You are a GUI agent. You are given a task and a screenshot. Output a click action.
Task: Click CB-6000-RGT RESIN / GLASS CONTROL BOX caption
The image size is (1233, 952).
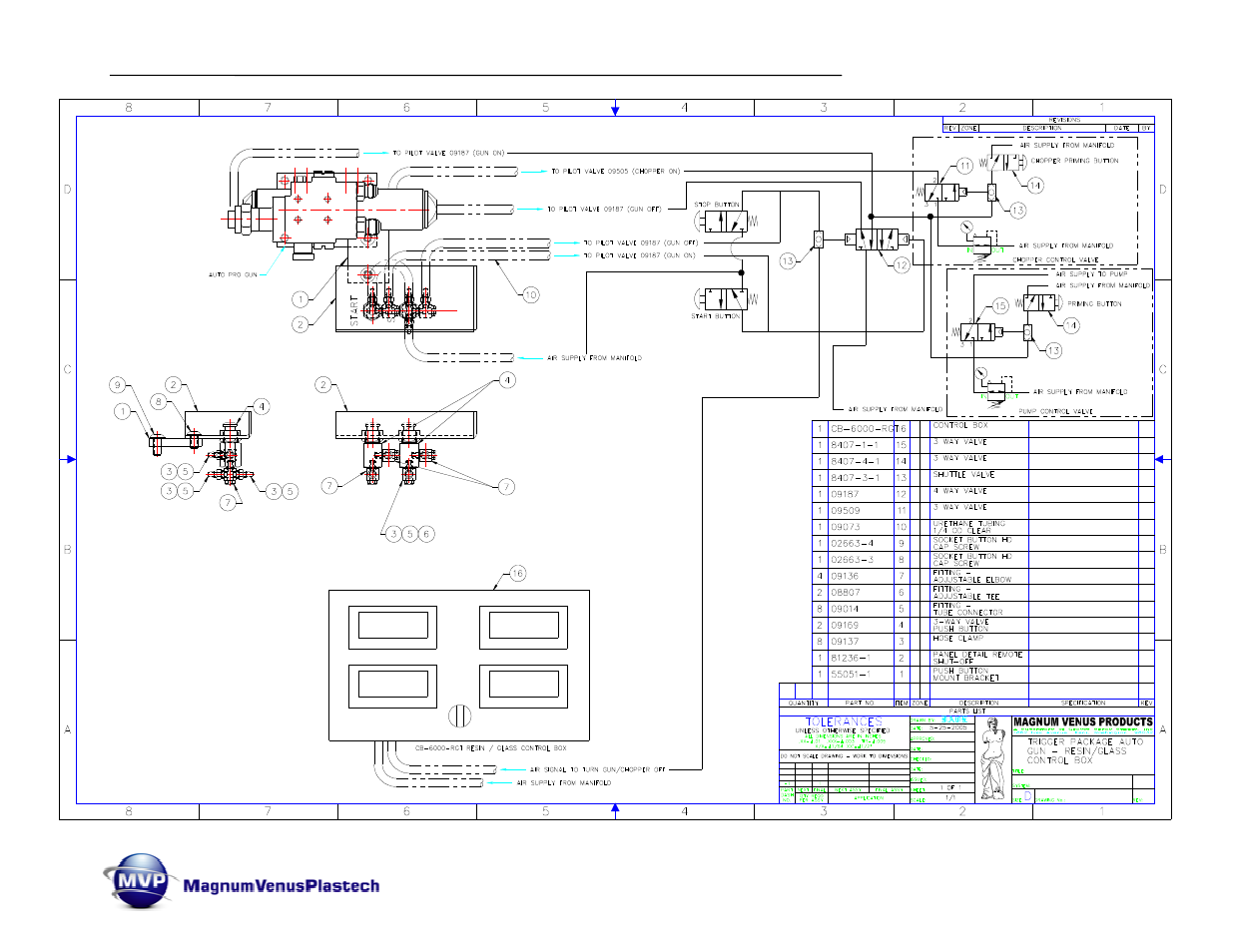coord(490,748)
